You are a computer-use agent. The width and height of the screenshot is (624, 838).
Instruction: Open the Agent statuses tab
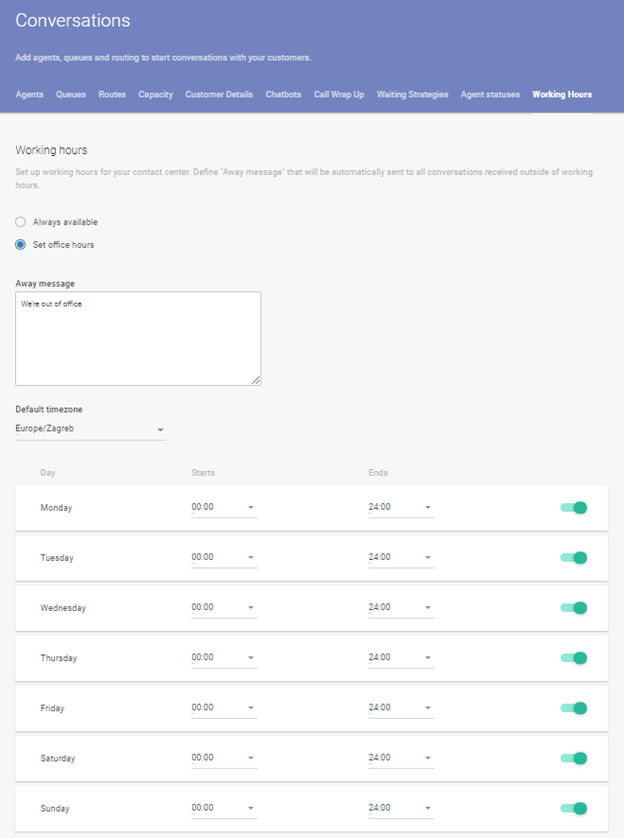click(490, 95)
